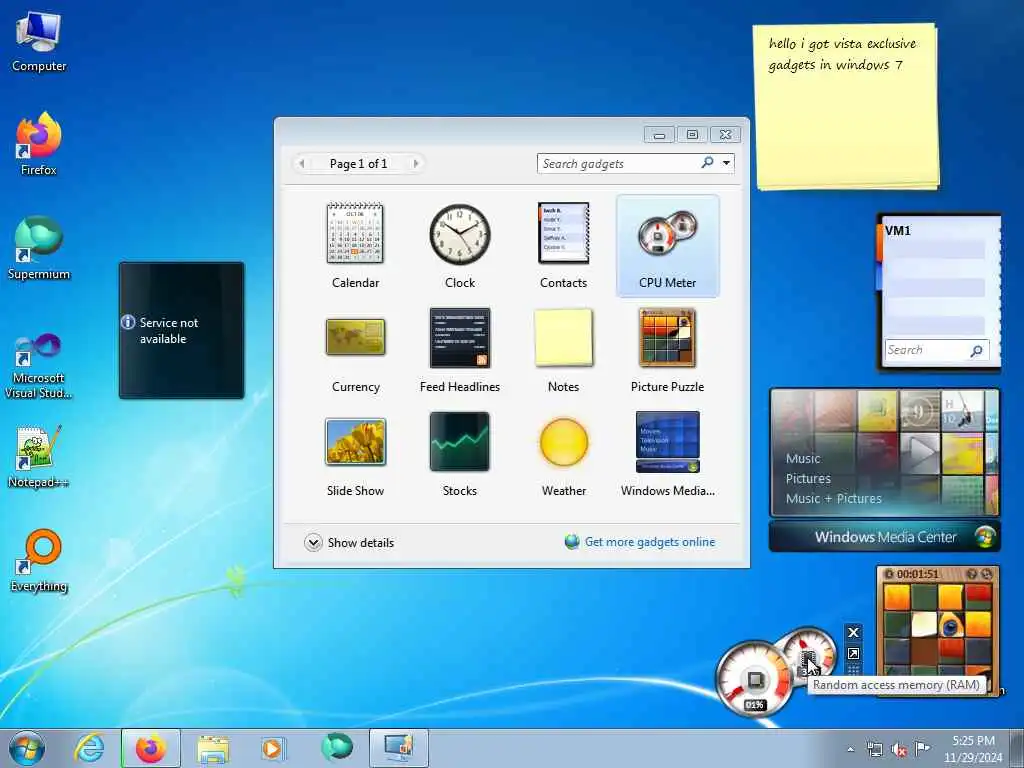
Task: Maximize the gadget gallery window
Action: tap(692, 135)
